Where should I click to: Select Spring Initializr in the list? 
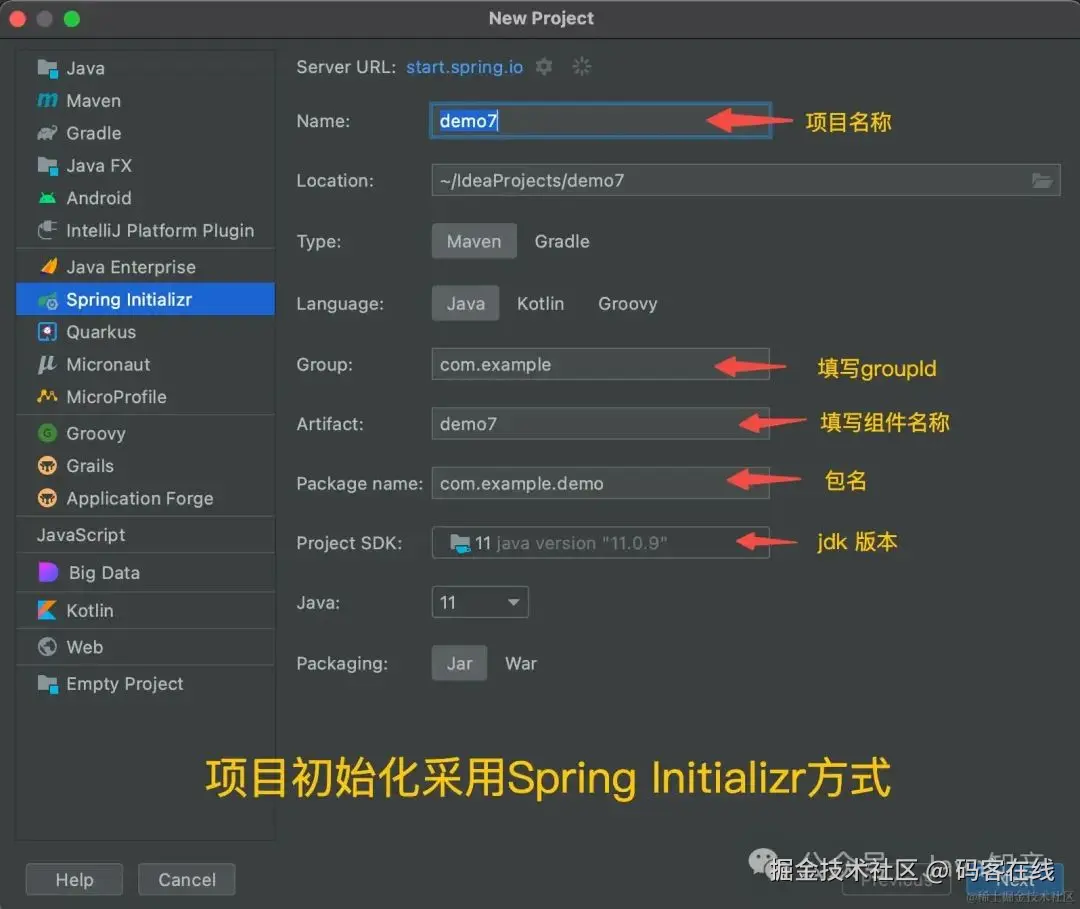(145, 300)
